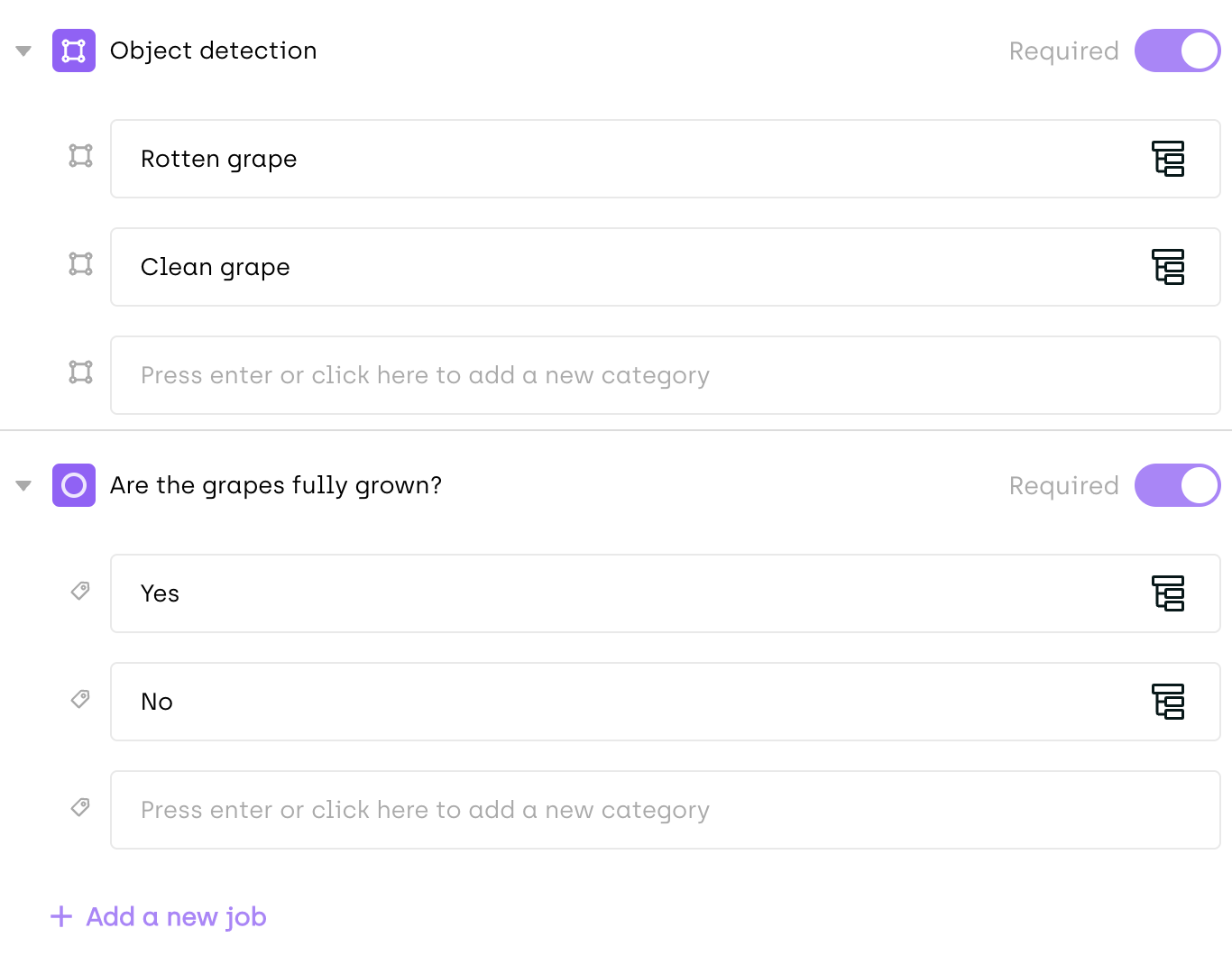Viewport: 1232px width, 965px height.
Task: Open nested categories for Yes
Action: click(x=1168, y=593)
